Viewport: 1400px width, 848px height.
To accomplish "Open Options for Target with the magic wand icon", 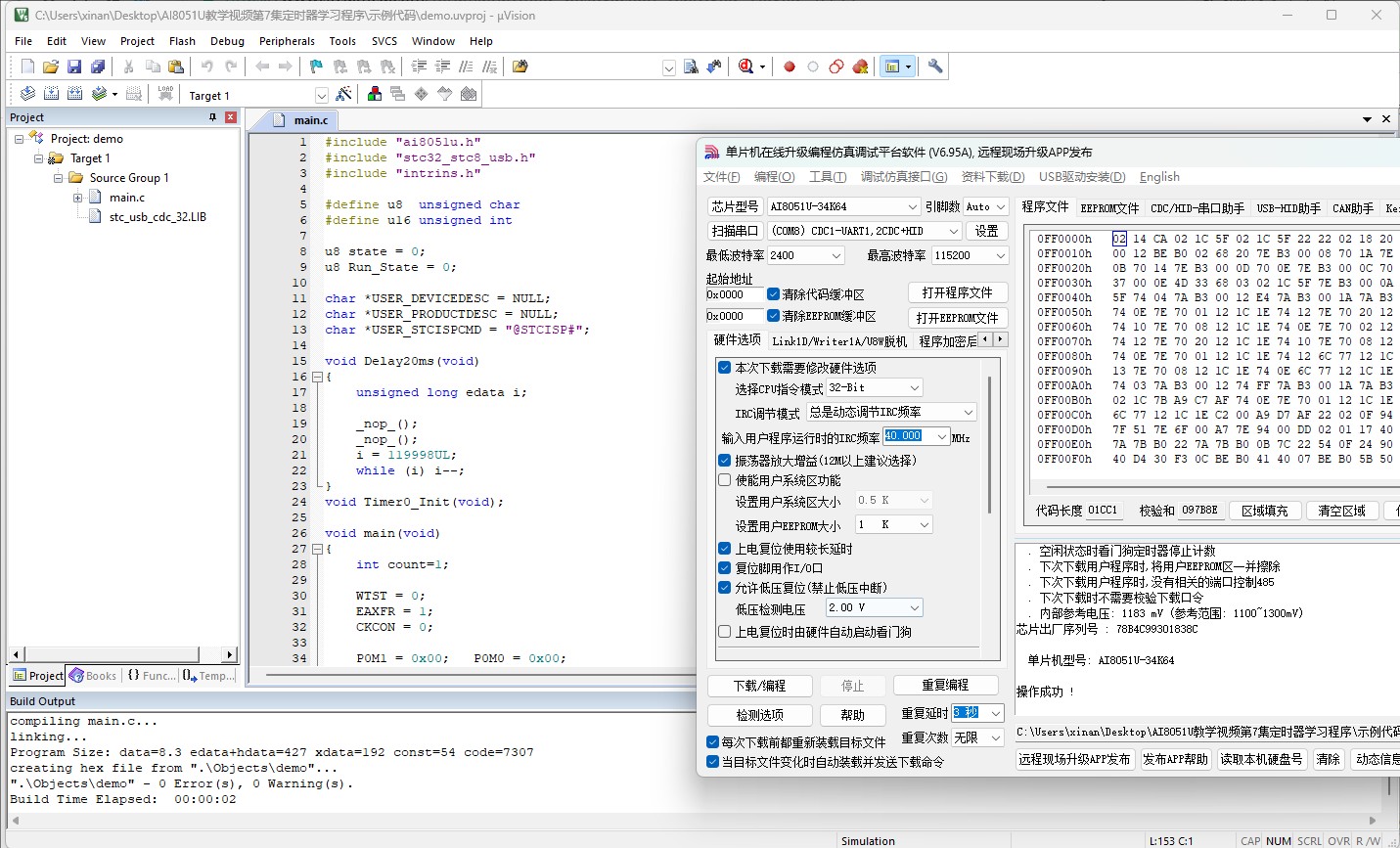I will 343,94.
